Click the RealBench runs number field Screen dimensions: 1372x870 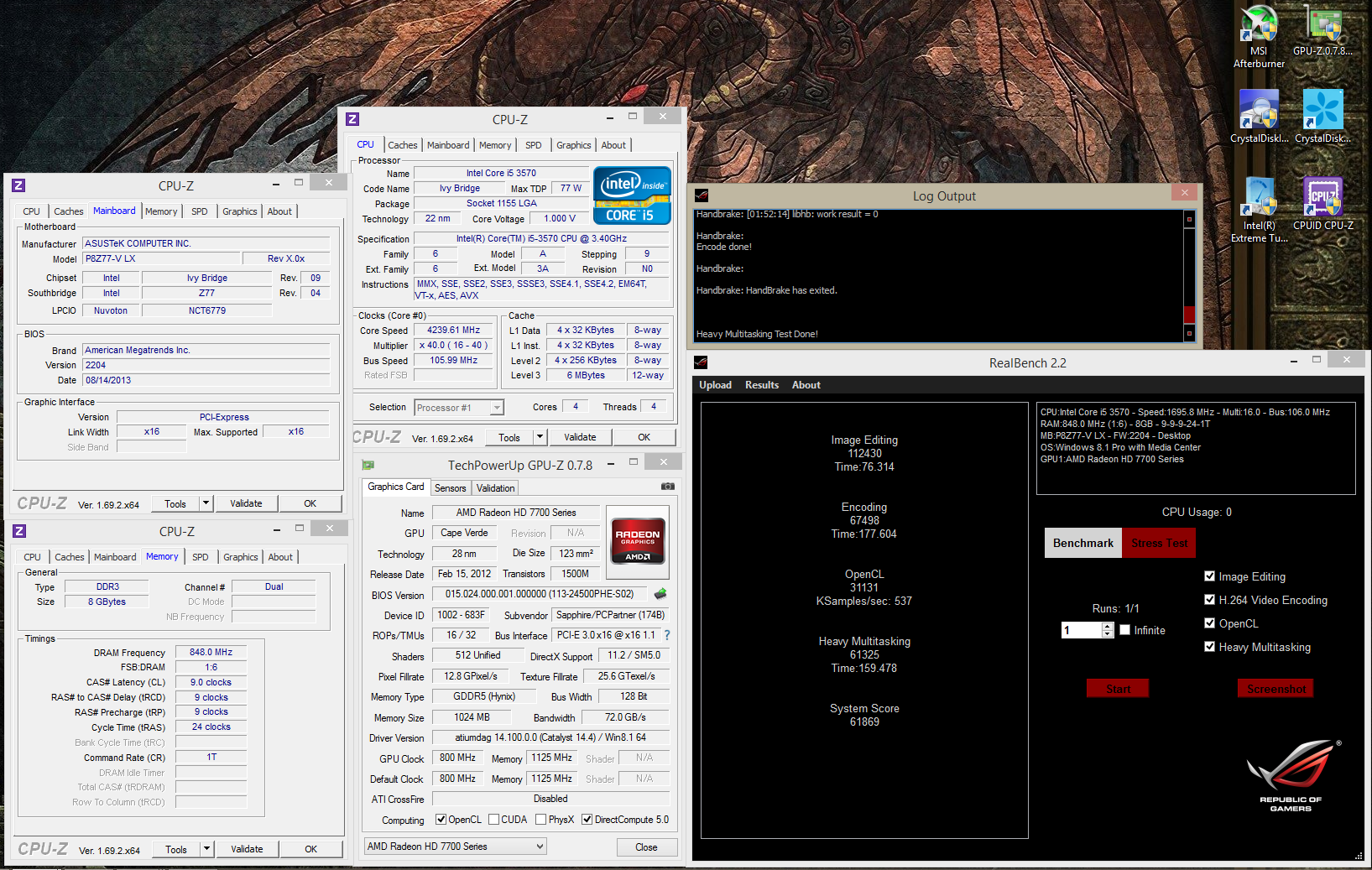1082,630
